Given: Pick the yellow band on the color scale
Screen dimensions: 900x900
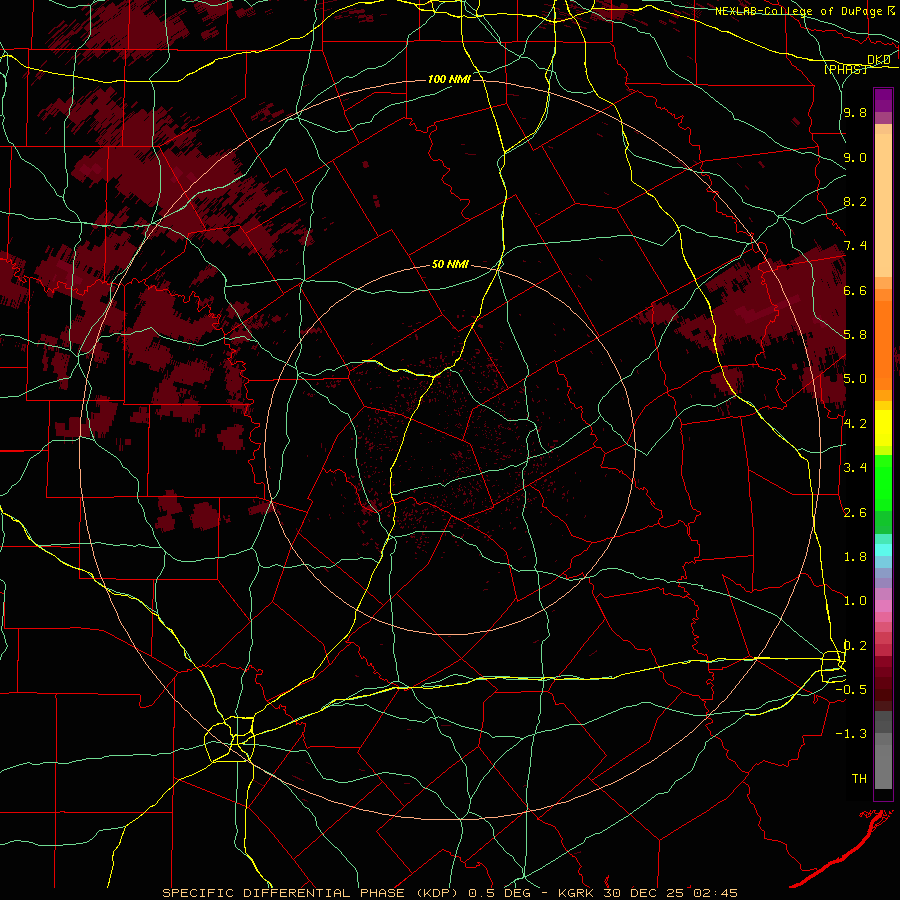Looking at the screenshot, I should point(883,428).
